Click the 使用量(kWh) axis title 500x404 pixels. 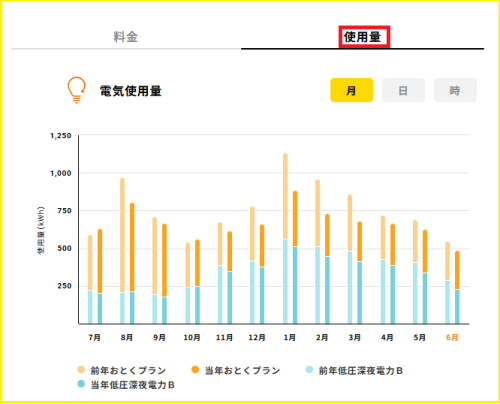pyautogui.click(x=41, y=230)
